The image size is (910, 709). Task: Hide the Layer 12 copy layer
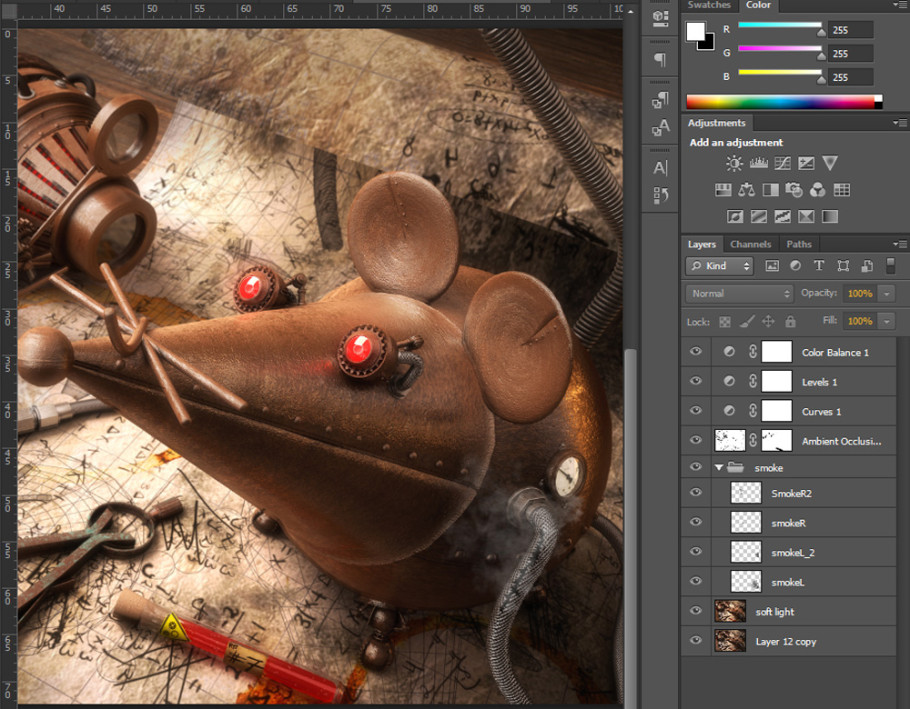[x=696, y=641]
